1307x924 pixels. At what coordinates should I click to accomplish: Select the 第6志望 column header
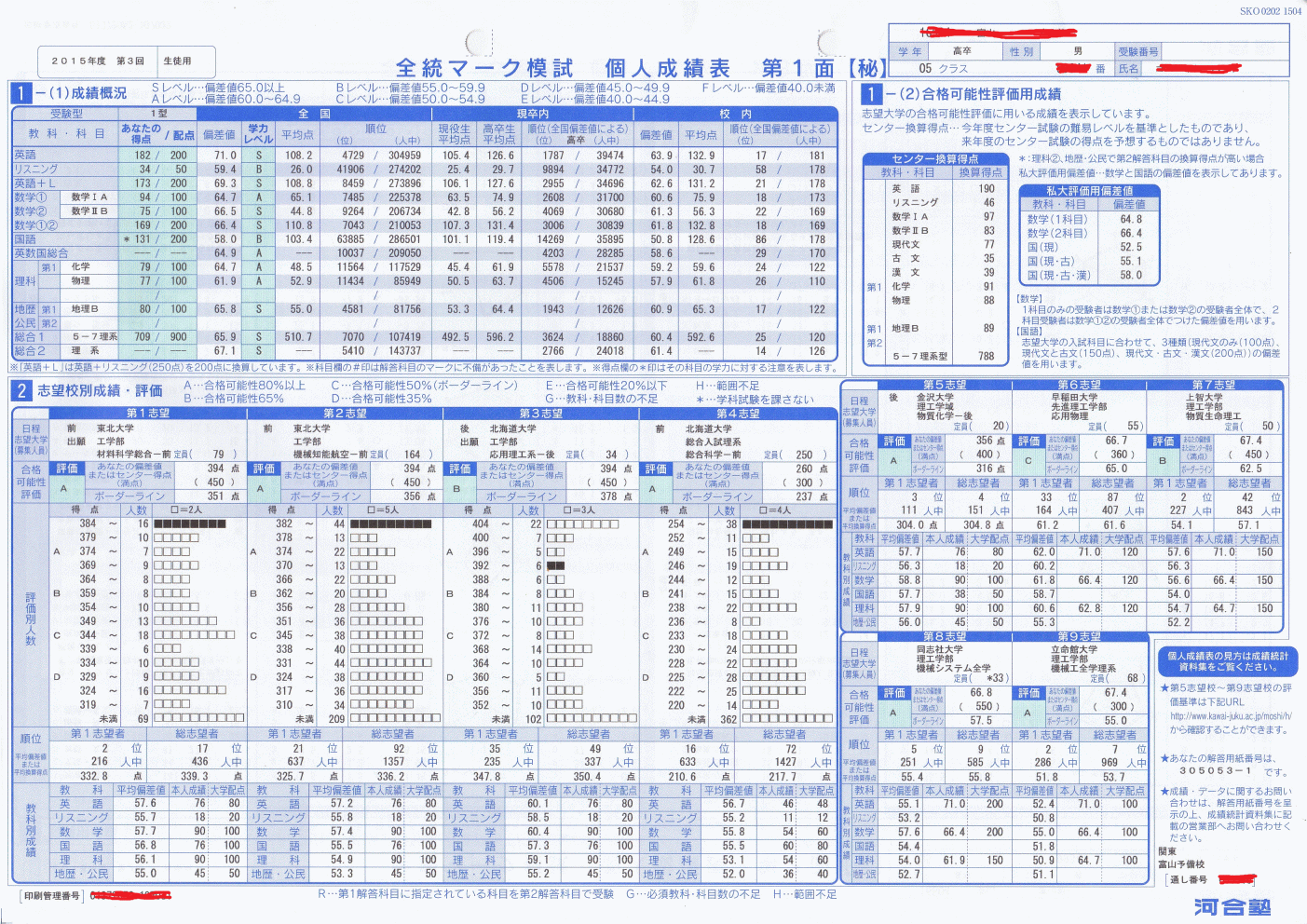click(1080, 385)
